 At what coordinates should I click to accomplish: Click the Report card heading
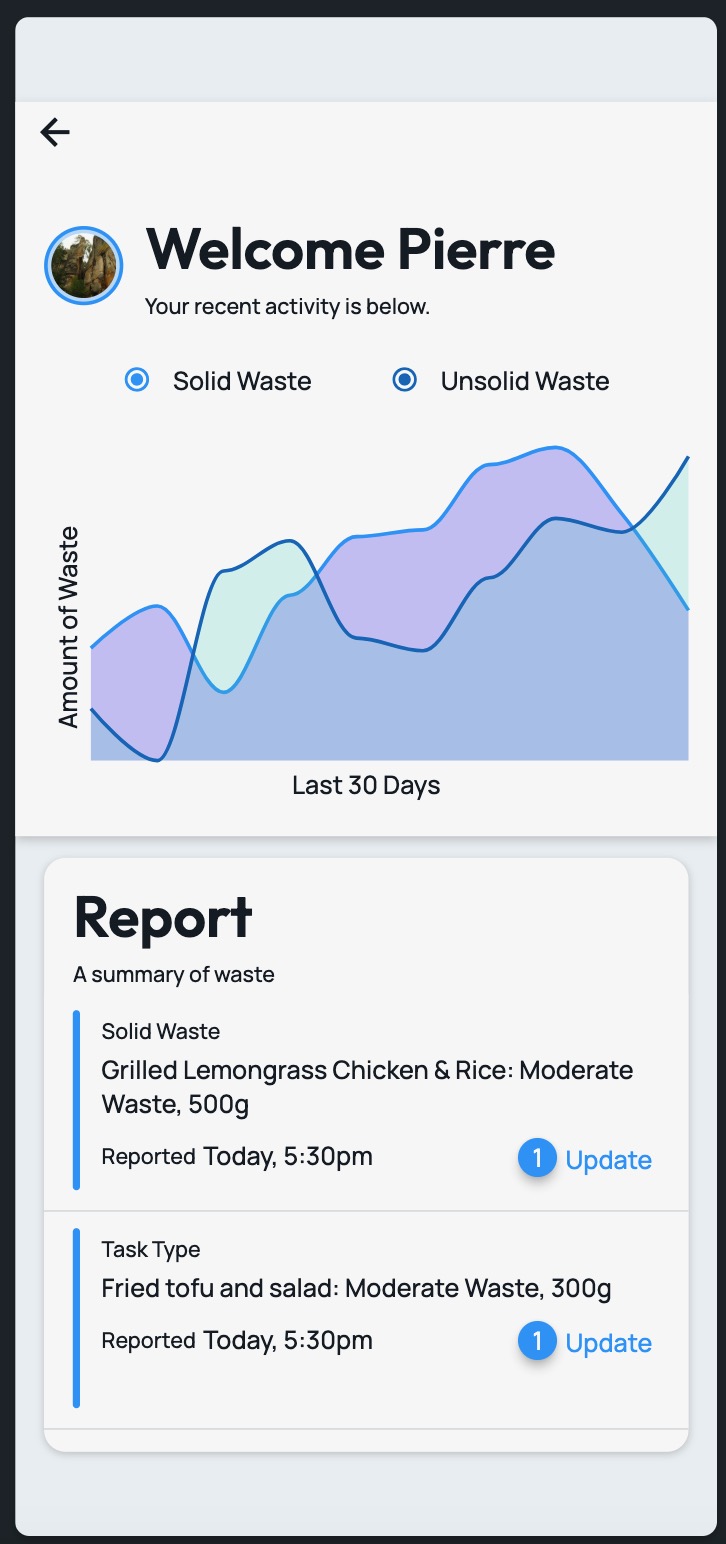tap(163, 917)
